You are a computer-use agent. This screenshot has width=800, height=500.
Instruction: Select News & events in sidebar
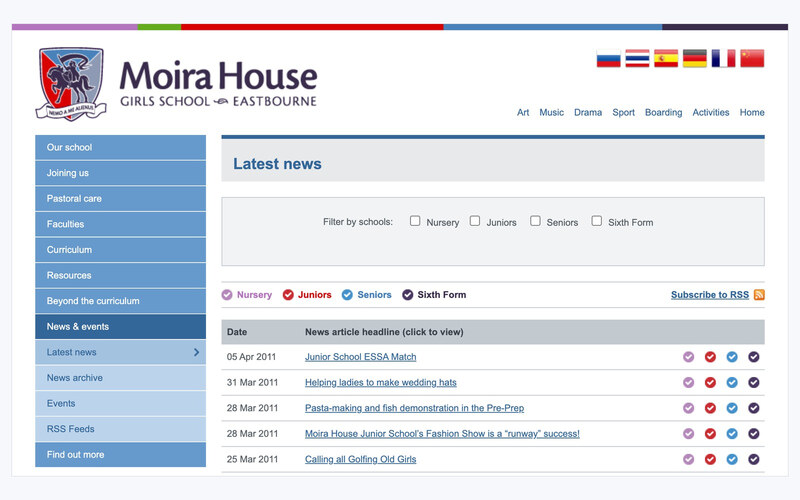[x=120, y=327]
